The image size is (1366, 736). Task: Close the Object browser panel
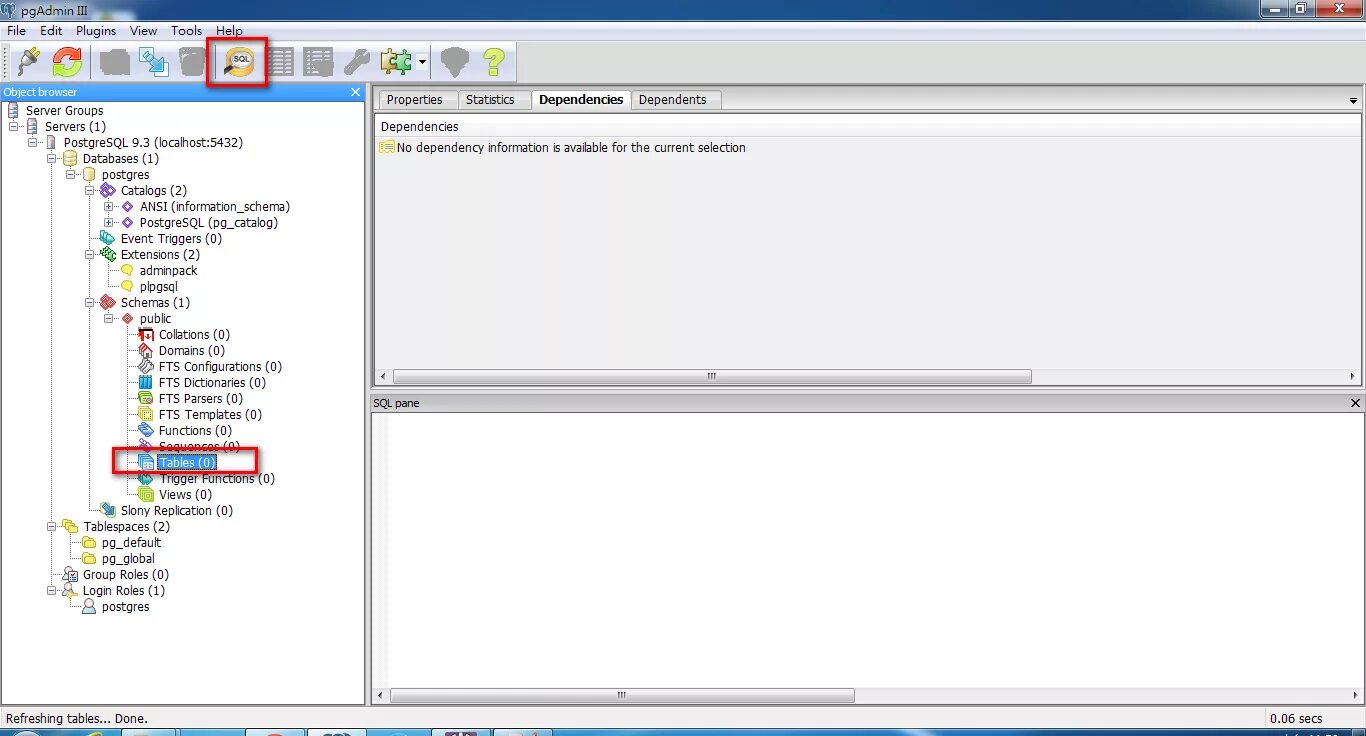point(355,92)
